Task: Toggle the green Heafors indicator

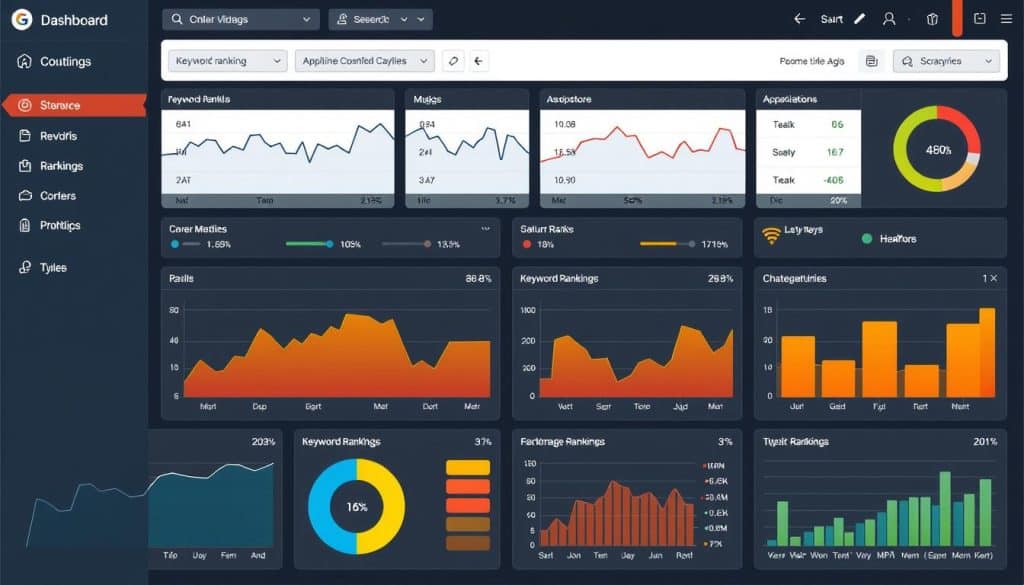Action: (867, 239)
